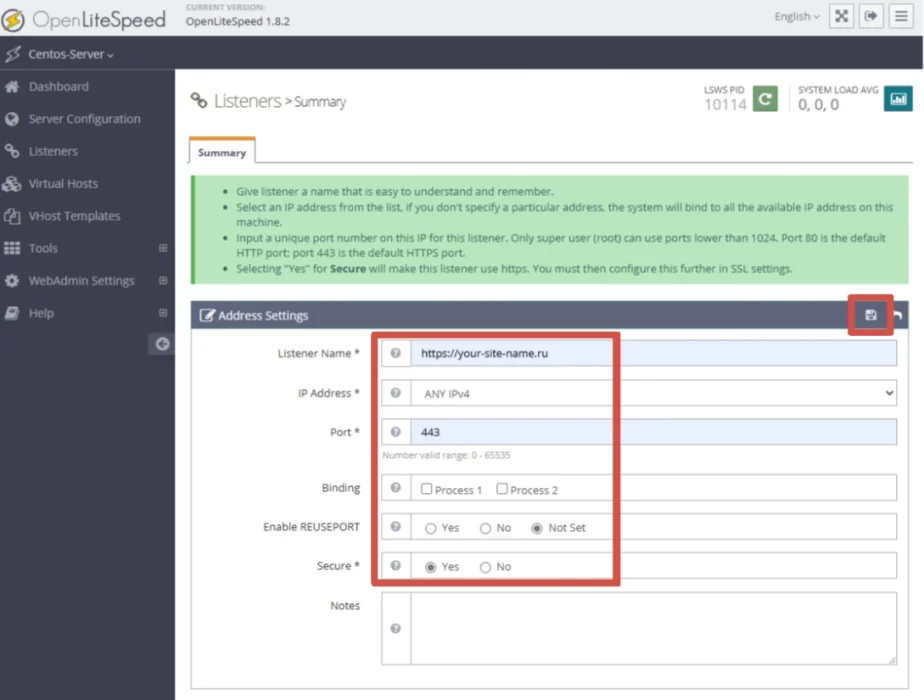Collapse sidebar with the left arrow icon
The height and width of the screenshot is (700, 924).
point(162,344)
